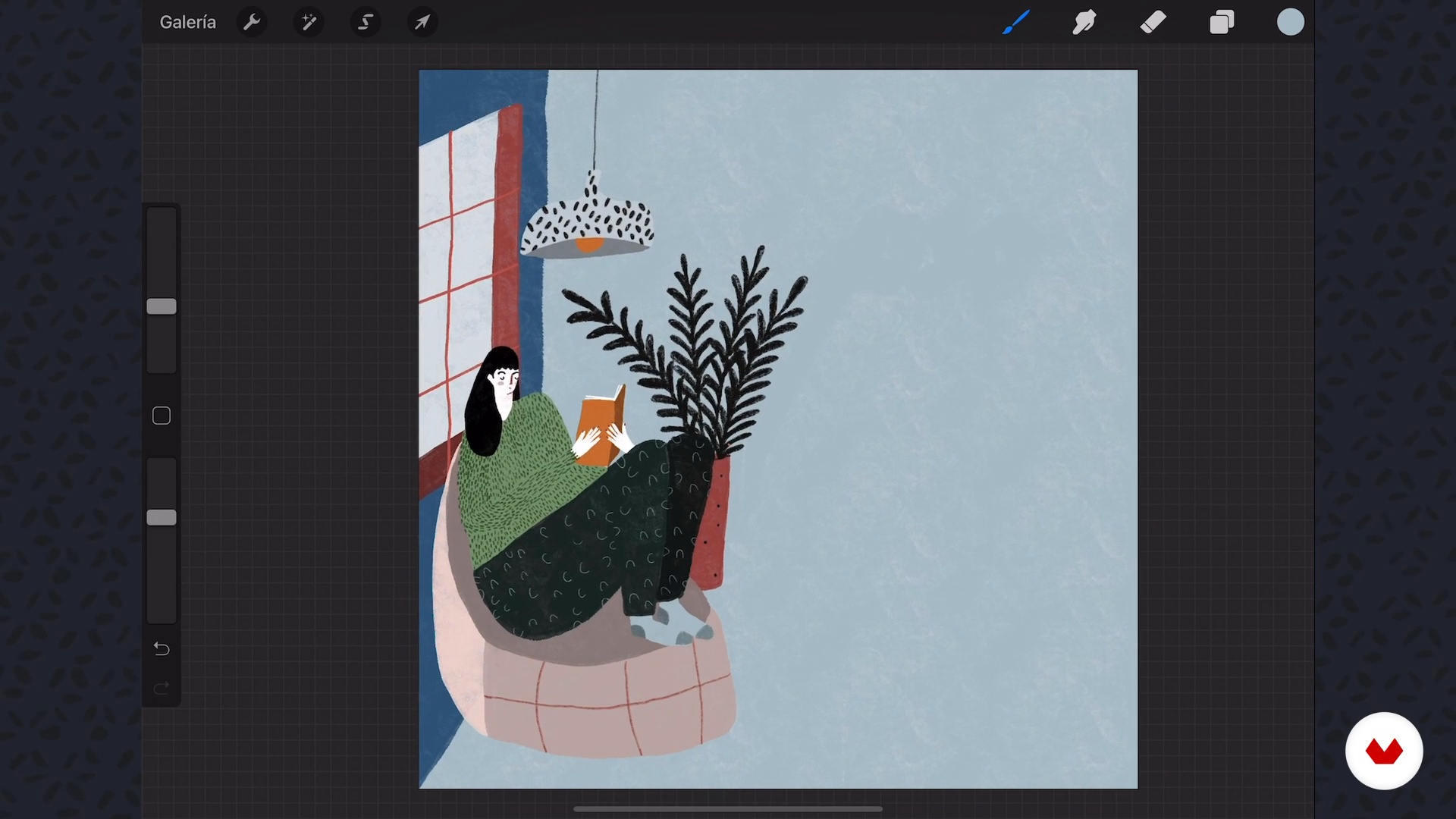Viewport: 1456px width, 819px height.
Task: Open the Galería gallery view
Action: (187, 23)
